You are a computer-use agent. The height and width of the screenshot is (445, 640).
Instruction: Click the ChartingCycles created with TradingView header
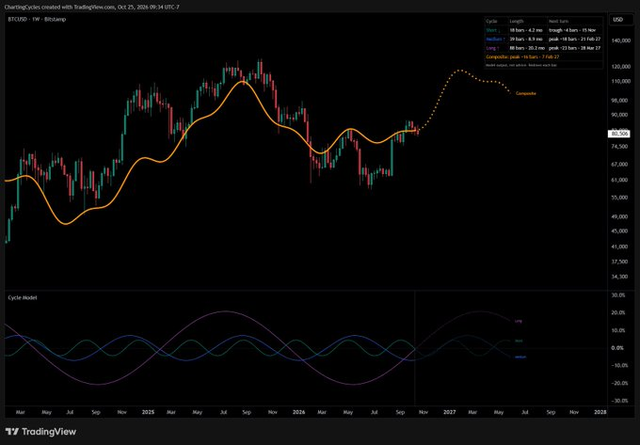[92, 7]
